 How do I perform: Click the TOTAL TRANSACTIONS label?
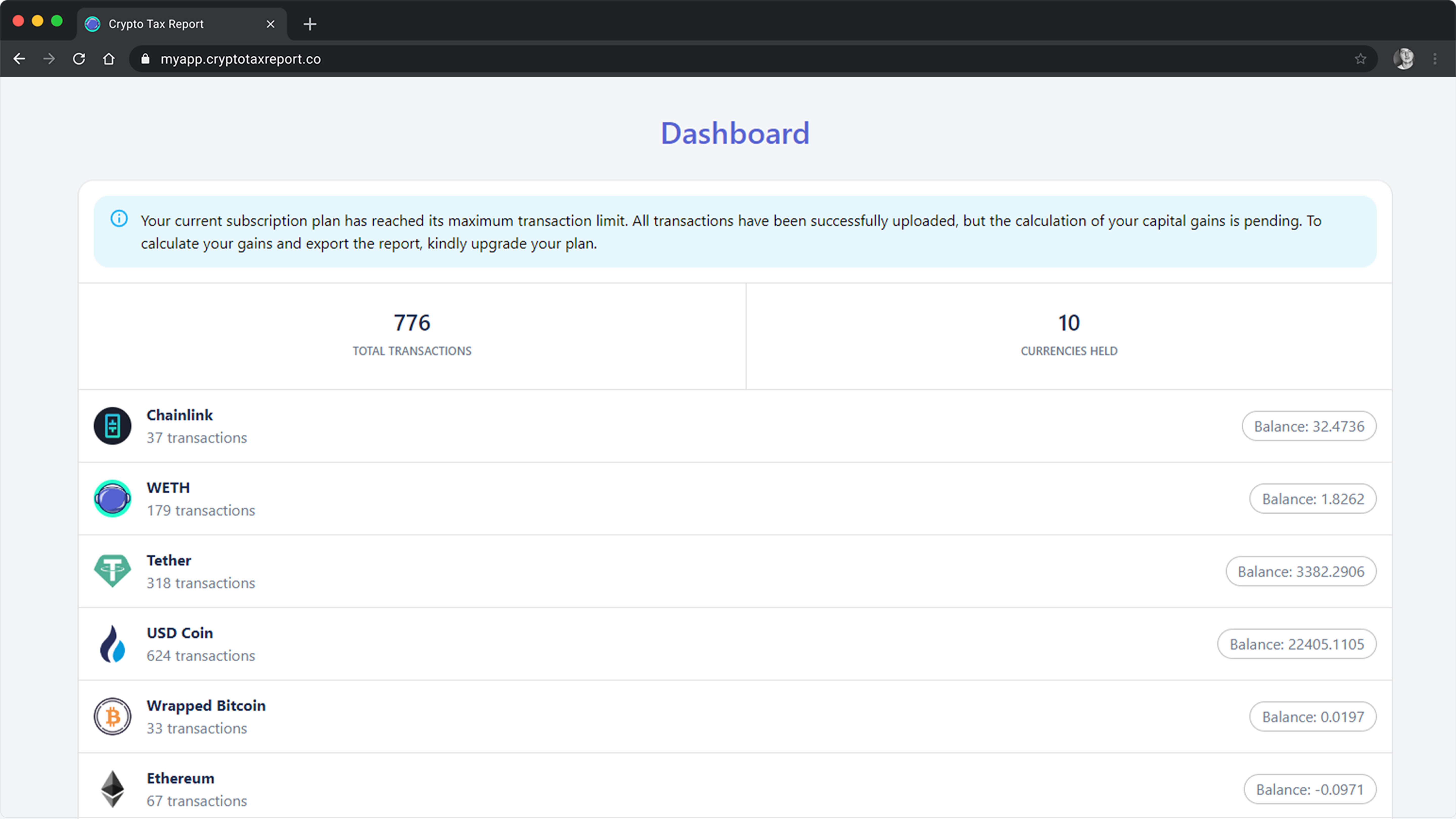click(412, 351)
